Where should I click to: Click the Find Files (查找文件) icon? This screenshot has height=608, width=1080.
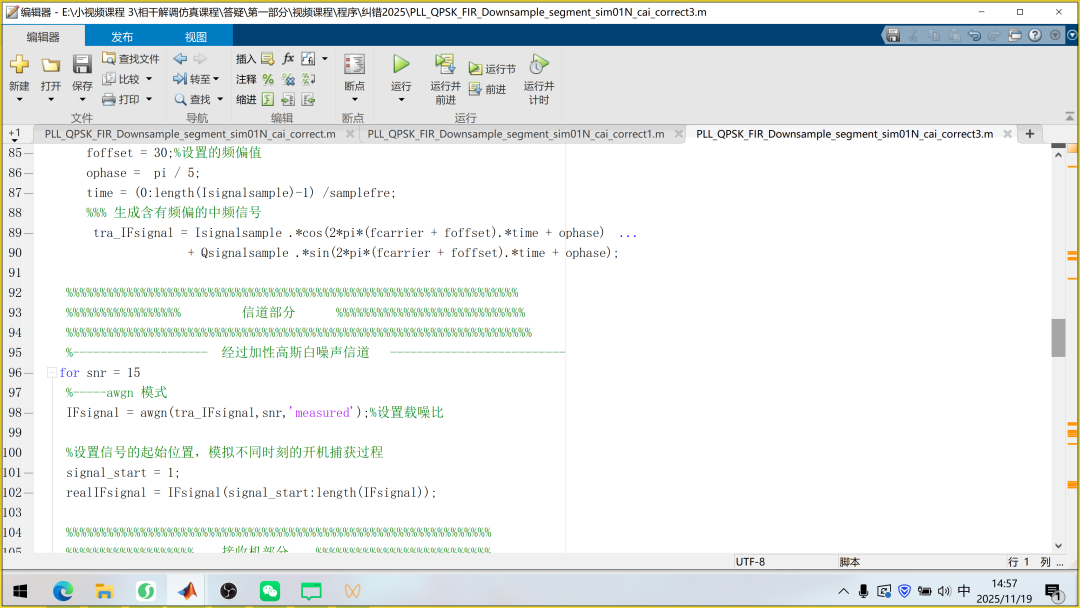point(109,59)
